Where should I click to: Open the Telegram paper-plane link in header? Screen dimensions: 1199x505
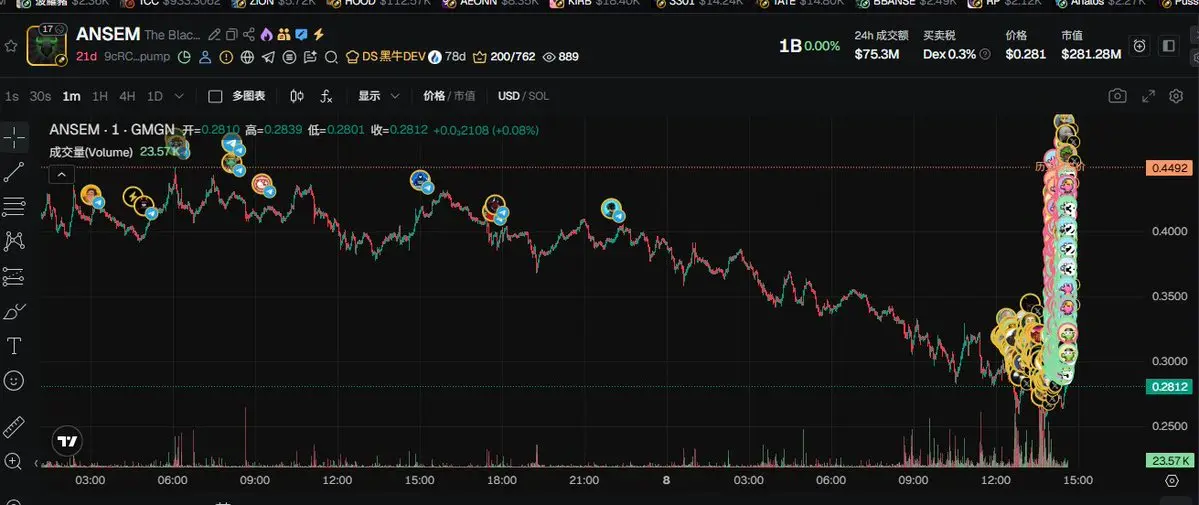tap(268, 57)
